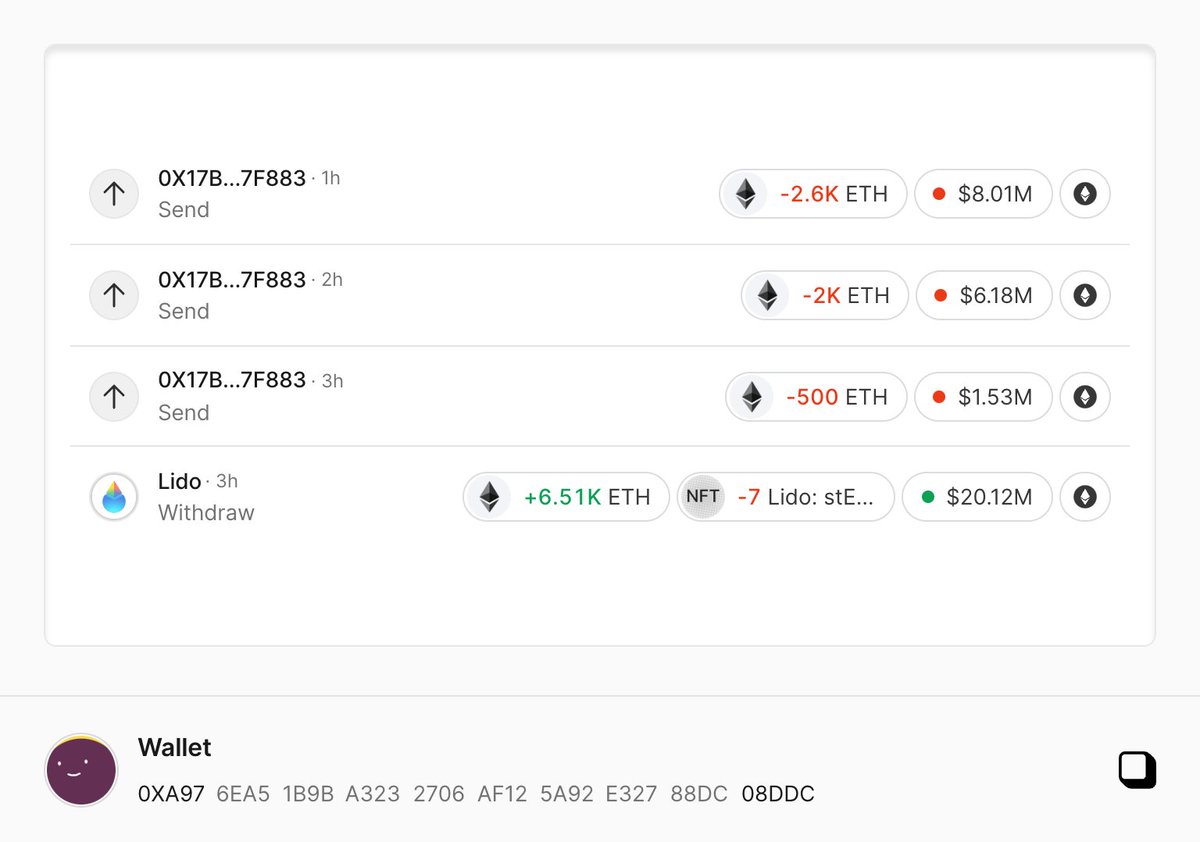Screen dimensions: 1200x842
Task: Click wallet address segment E327
Action: click(x=632, y=794)
